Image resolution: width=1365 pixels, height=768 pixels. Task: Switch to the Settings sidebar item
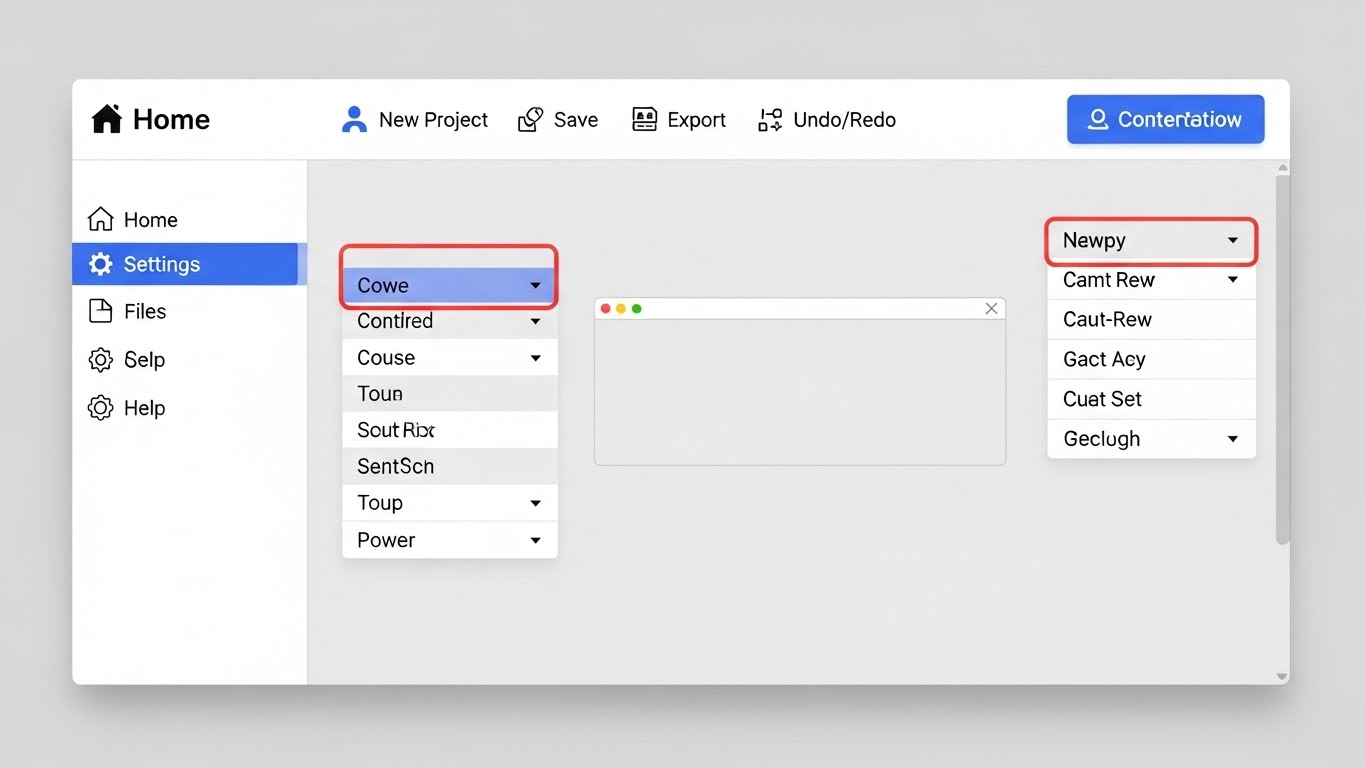[160, 264]
